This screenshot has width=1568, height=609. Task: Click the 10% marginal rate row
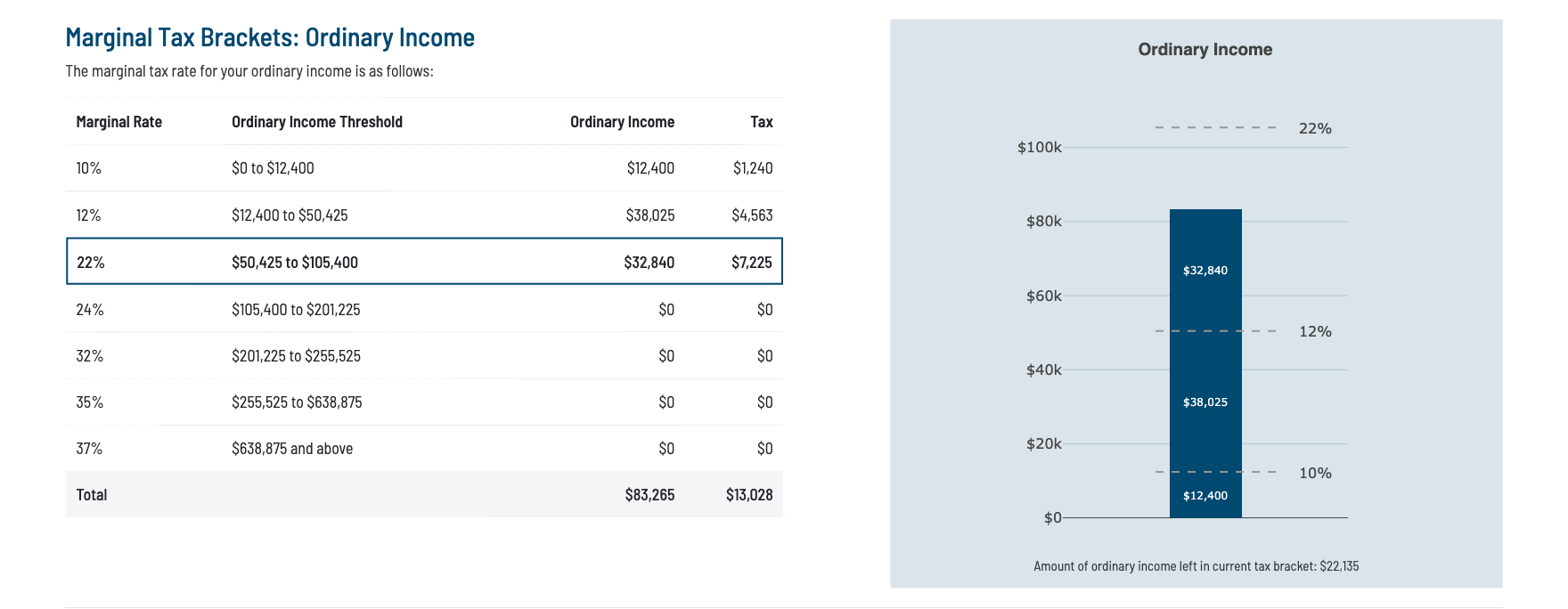pos(424,168)
